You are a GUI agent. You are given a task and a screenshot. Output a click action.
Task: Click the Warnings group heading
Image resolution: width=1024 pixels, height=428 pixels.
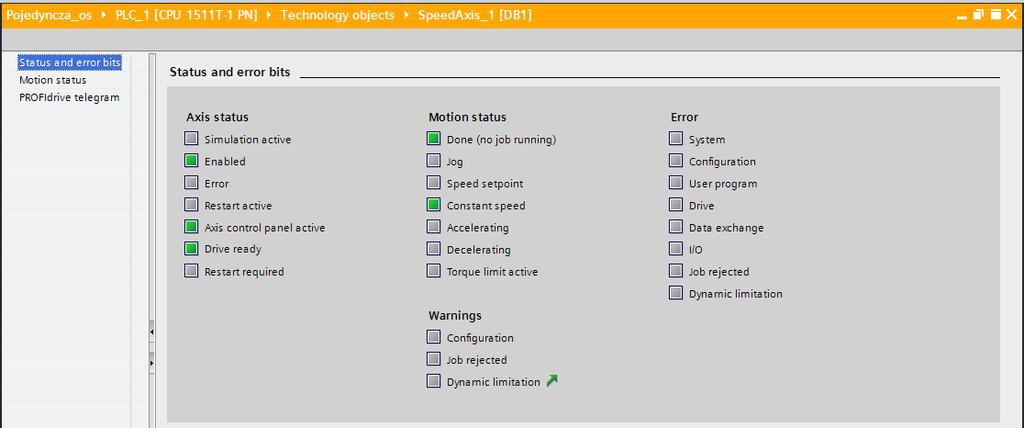[455, 316]
